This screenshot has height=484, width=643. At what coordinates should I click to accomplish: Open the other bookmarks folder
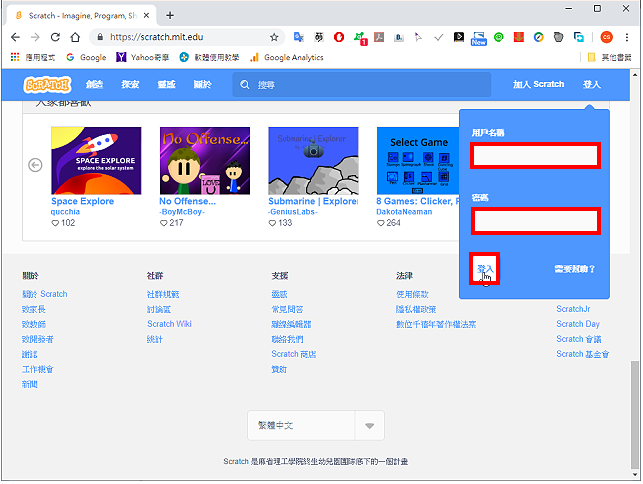(x=609, y=57)
